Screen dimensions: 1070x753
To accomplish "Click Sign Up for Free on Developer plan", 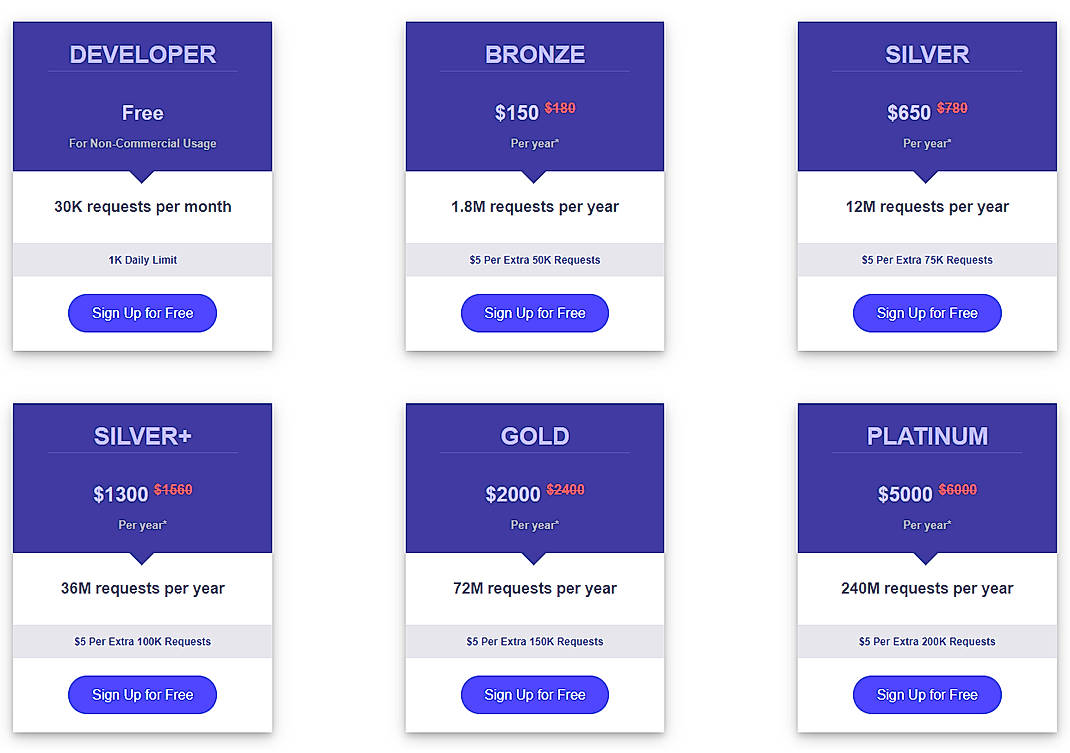I will (142, 313).
